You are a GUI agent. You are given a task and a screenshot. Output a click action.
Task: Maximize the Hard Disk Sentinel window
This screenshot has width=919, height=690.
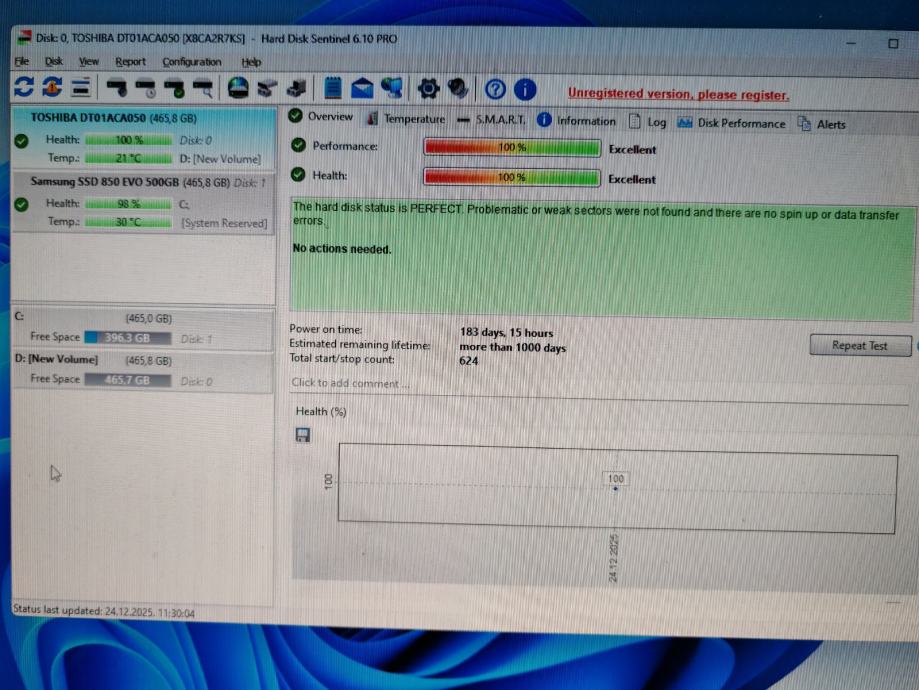[x=893, y=43]
